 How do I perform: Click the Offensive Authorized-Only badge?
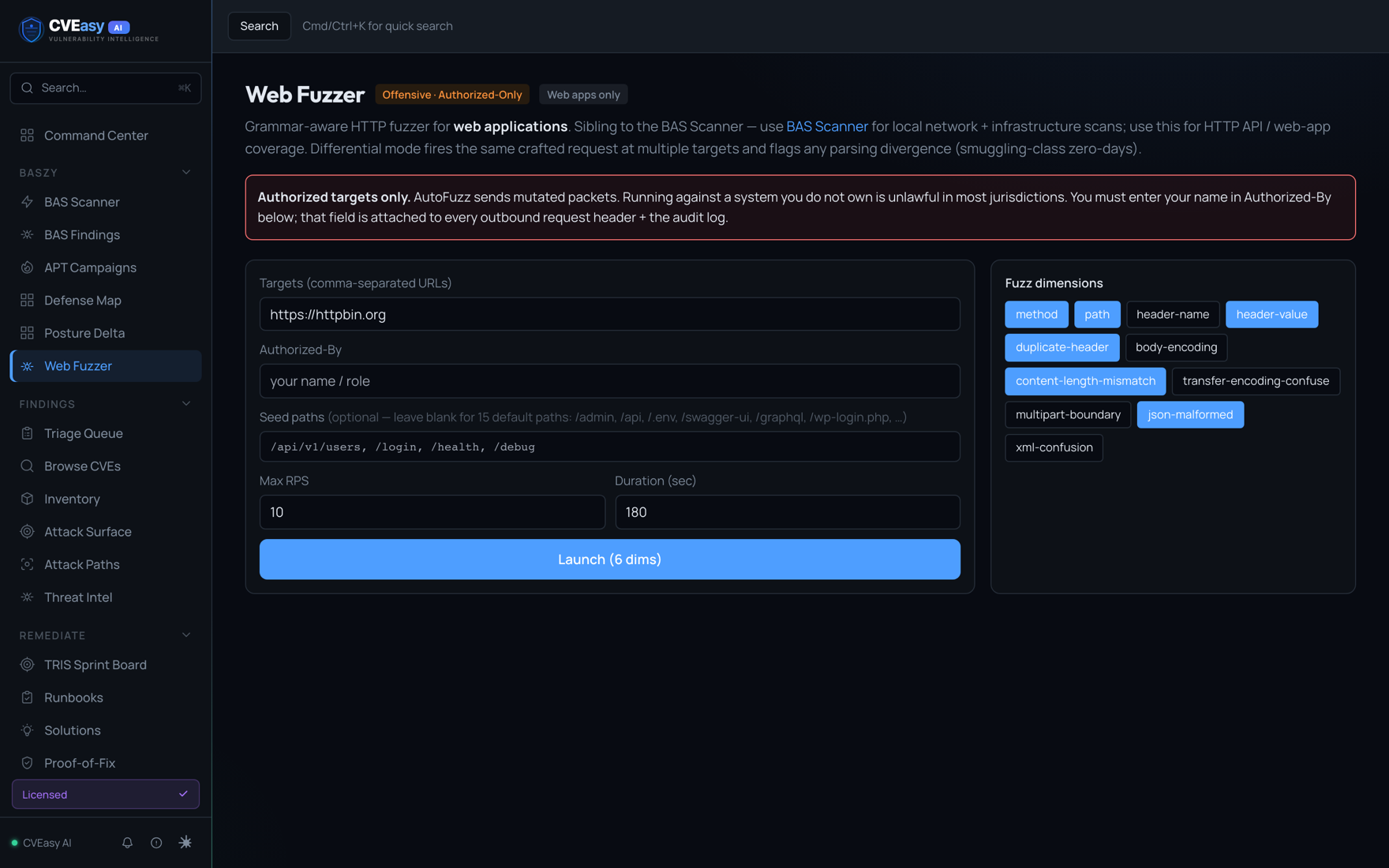coord(452,95)
